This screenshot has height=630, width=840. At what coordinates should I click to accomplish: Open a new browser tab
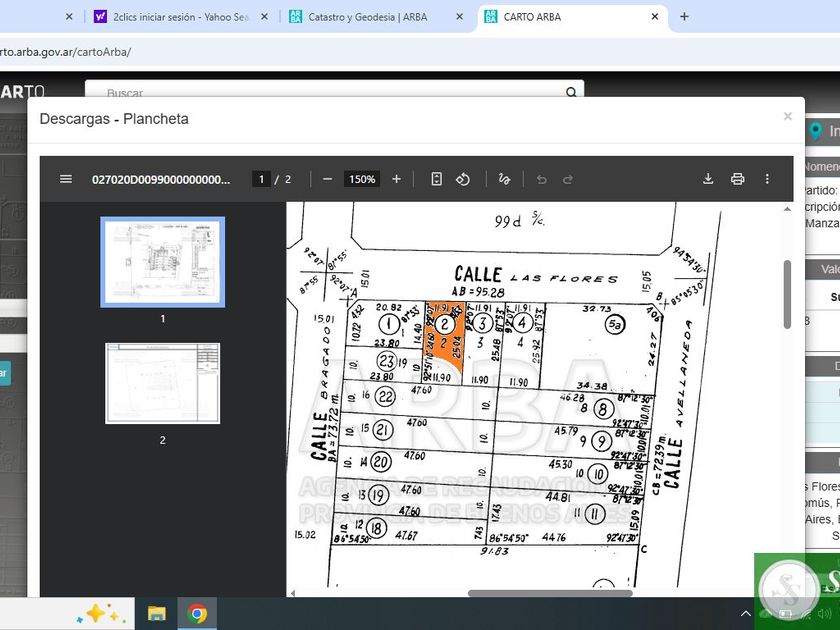click(x=684, y=17)
